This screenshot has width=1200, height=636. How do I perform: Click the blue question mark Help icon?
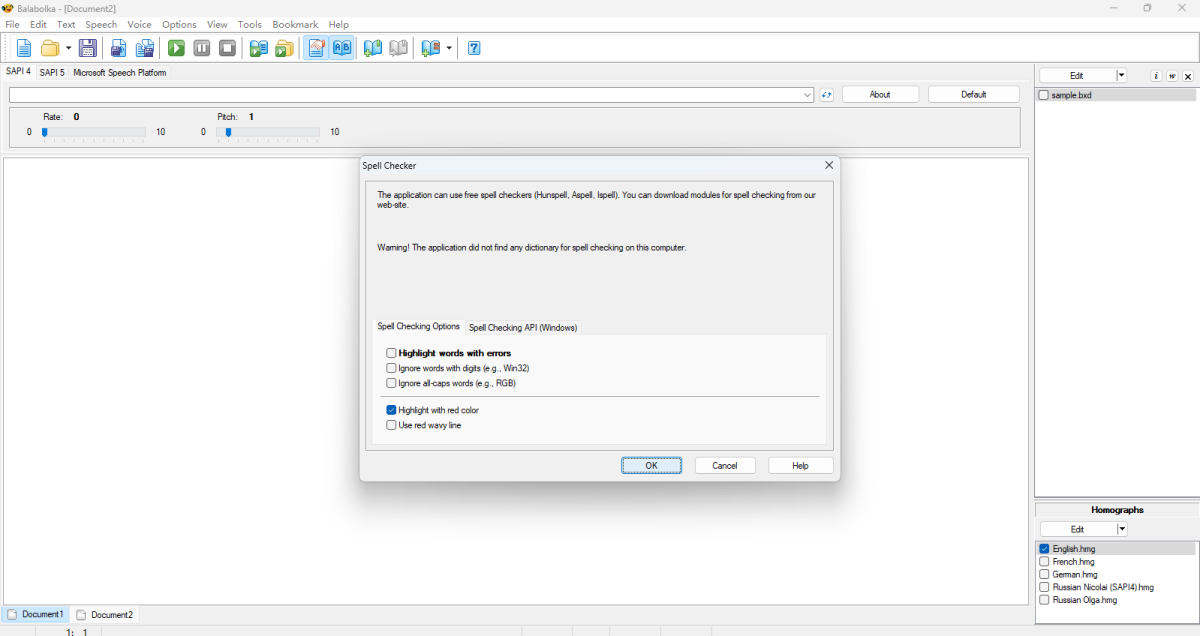click(474, 48)
